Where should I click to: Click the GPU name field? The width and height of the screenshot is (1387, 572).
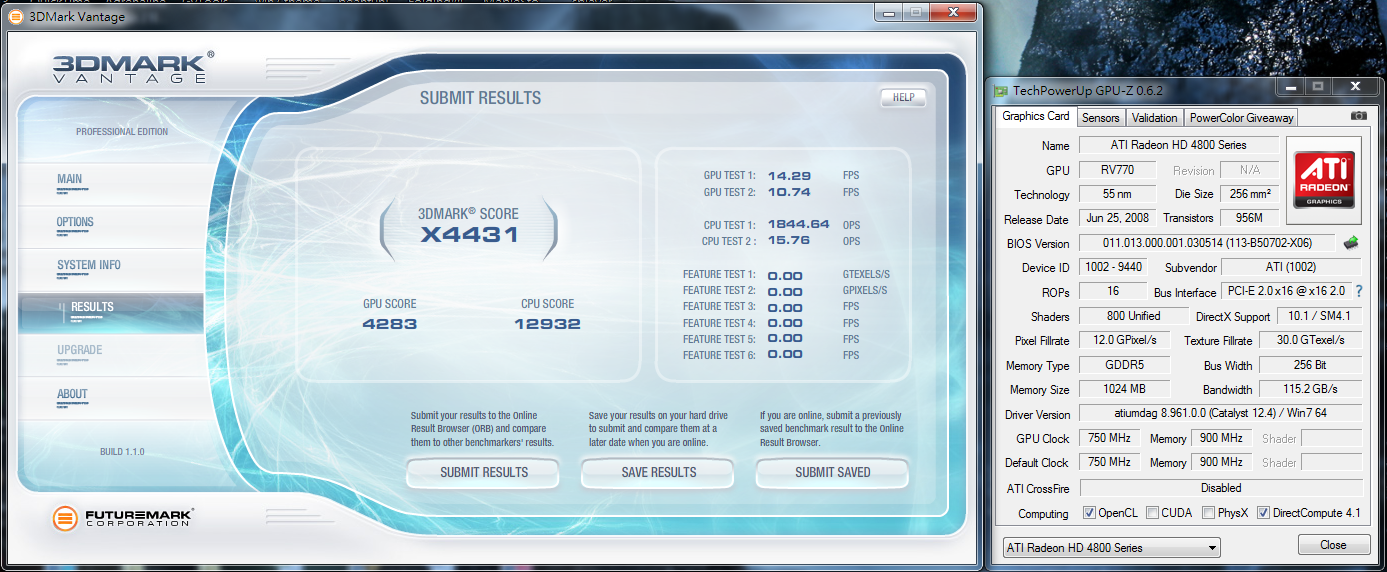click(1178, 145)
